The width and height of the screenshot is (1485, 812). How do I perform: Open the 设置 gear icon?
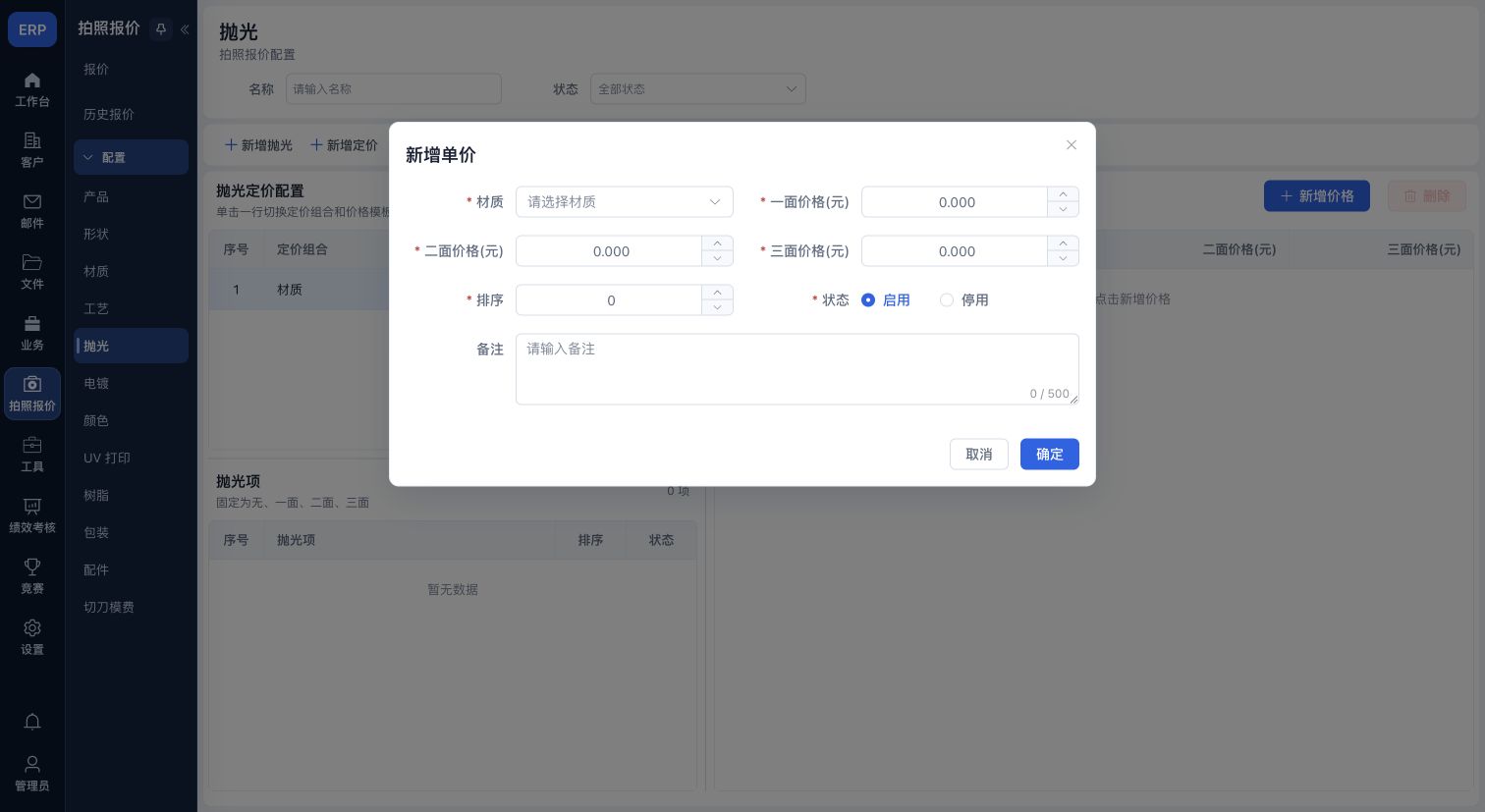click(32, 628)
